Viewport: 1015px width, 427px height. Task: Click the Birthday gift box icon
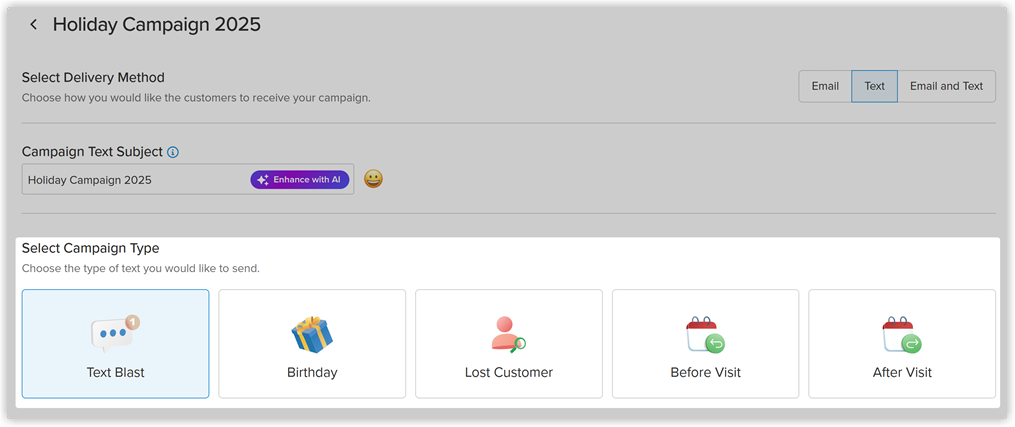312,334
